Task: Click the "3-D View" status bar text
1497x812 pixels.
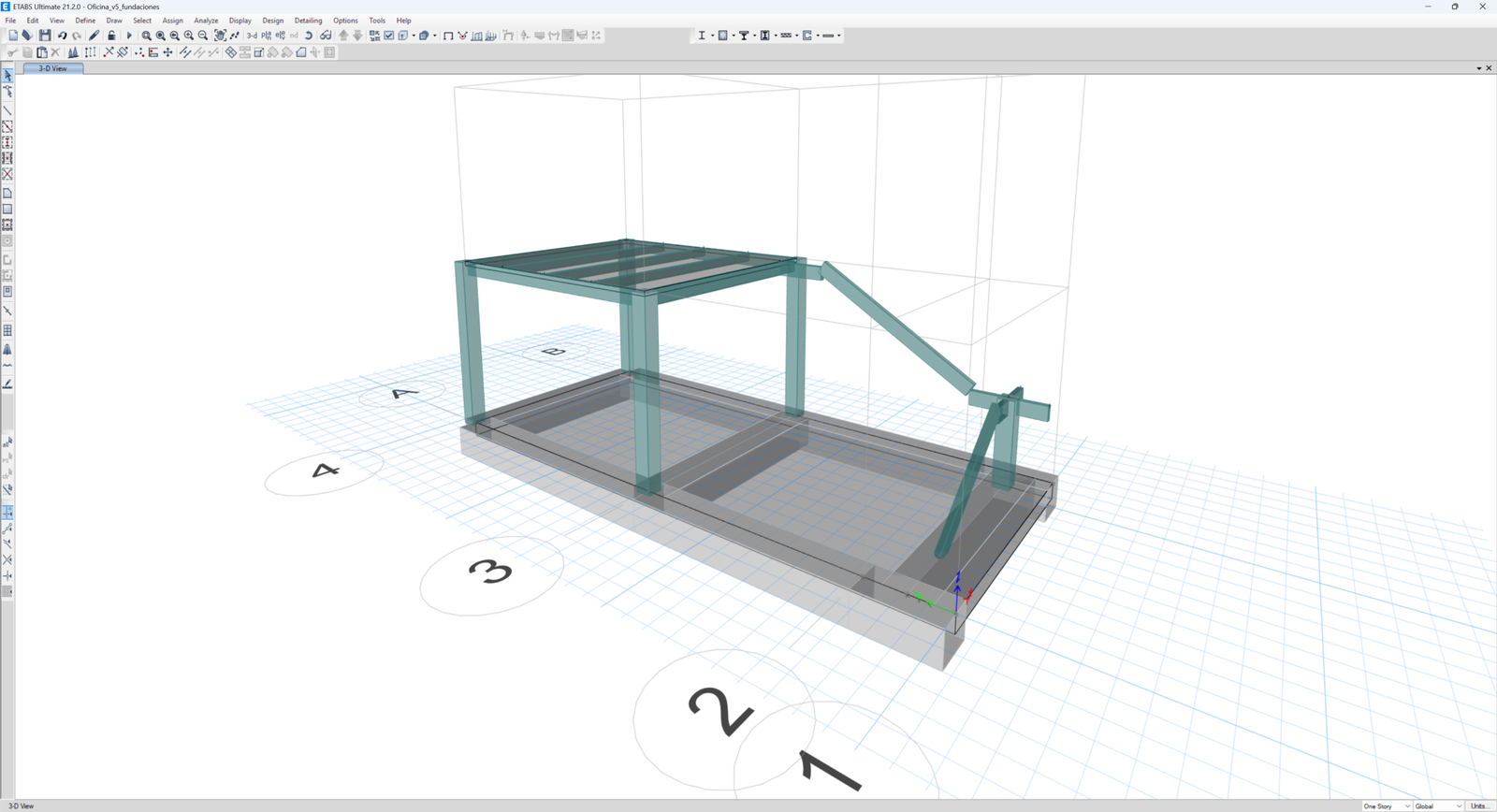Action: (x=21, y=805)
